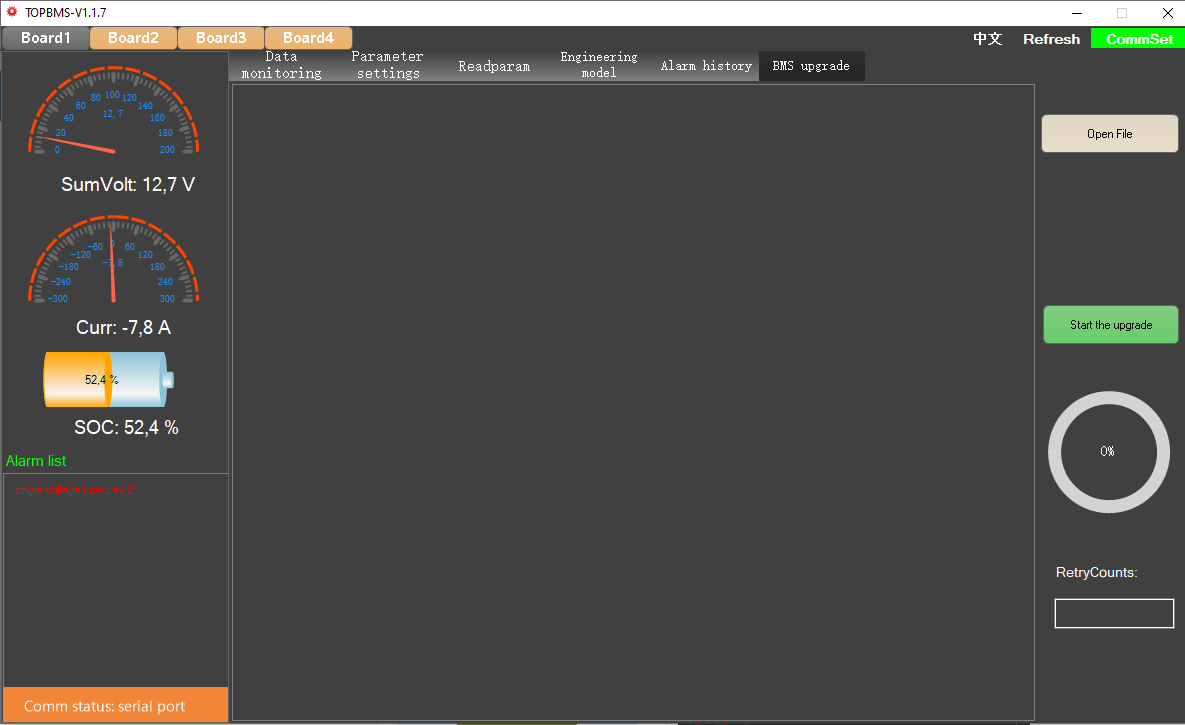
Task: Click the SOC battery level icon
Action: pos(108,380)
